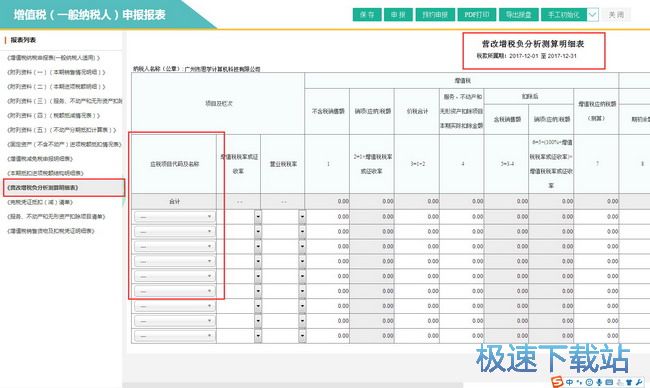Image resolution: width=650 pixels, height=388 pixels.
Task: Open second row's 营业税税率 dropdown arrow
Action: (302, 232)
